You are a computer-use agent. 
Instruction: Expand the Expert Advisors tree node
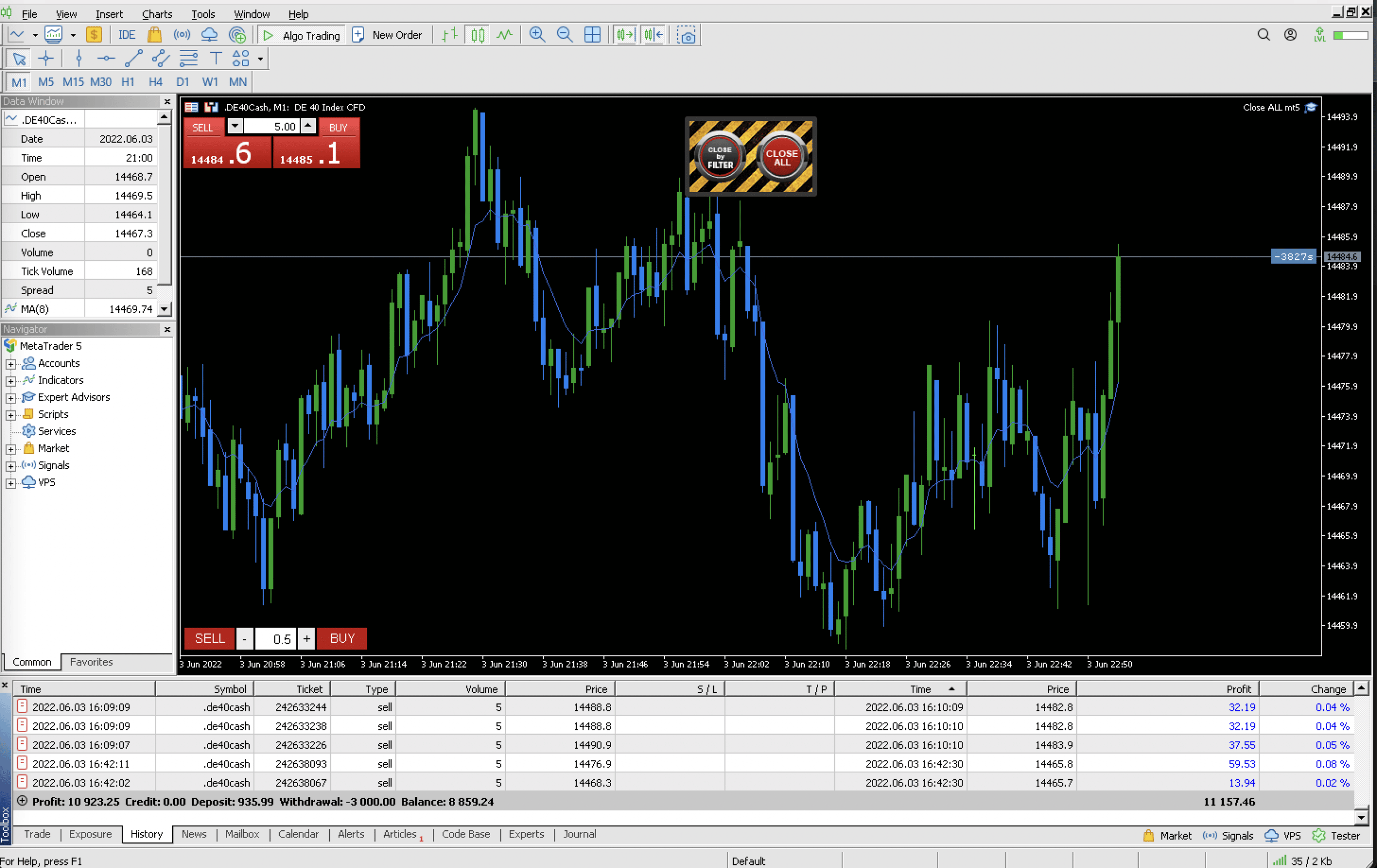tap(10, 397)
